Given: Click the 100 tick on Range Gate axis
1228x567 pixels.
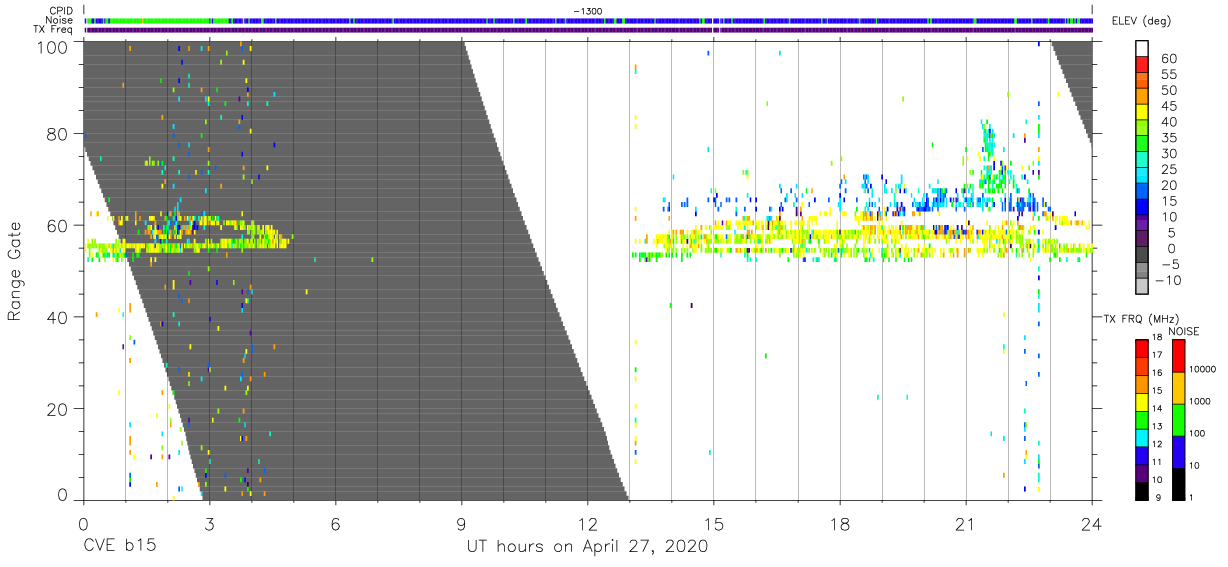Looking at the screenshot, I should tap(52, 47).
